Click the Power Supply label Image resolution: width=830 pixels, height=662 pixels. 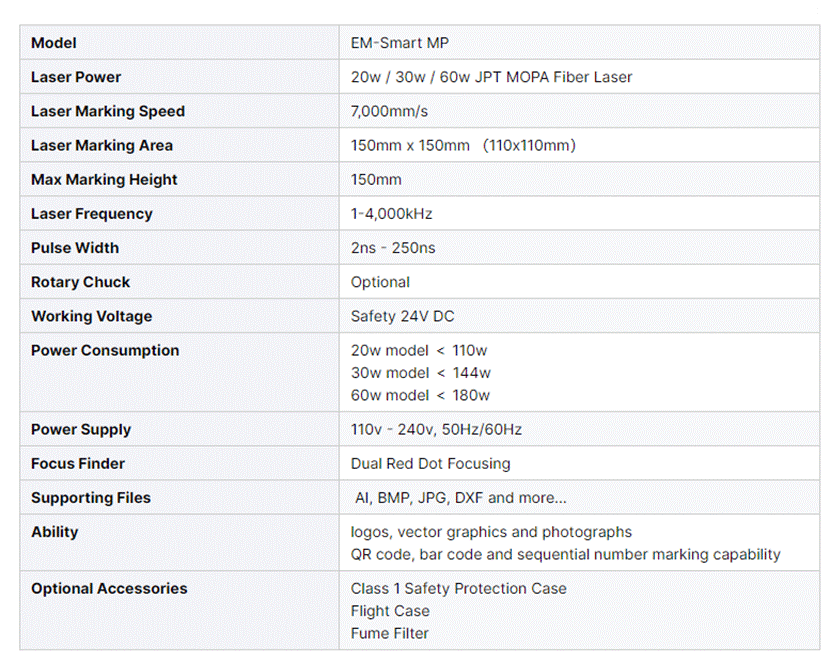(81, 430)
